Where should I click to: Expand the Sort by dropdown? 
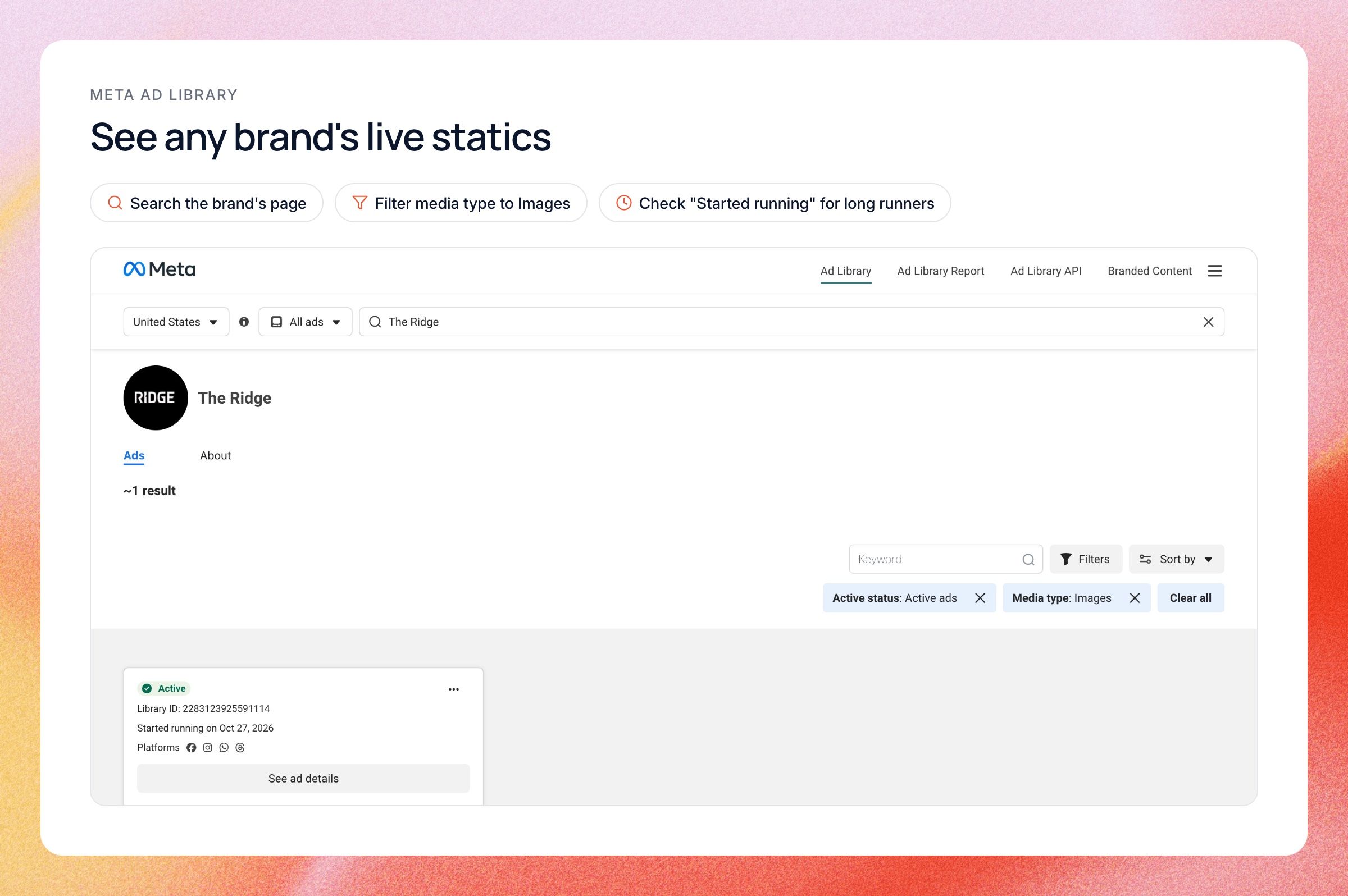pos(1177,559)
